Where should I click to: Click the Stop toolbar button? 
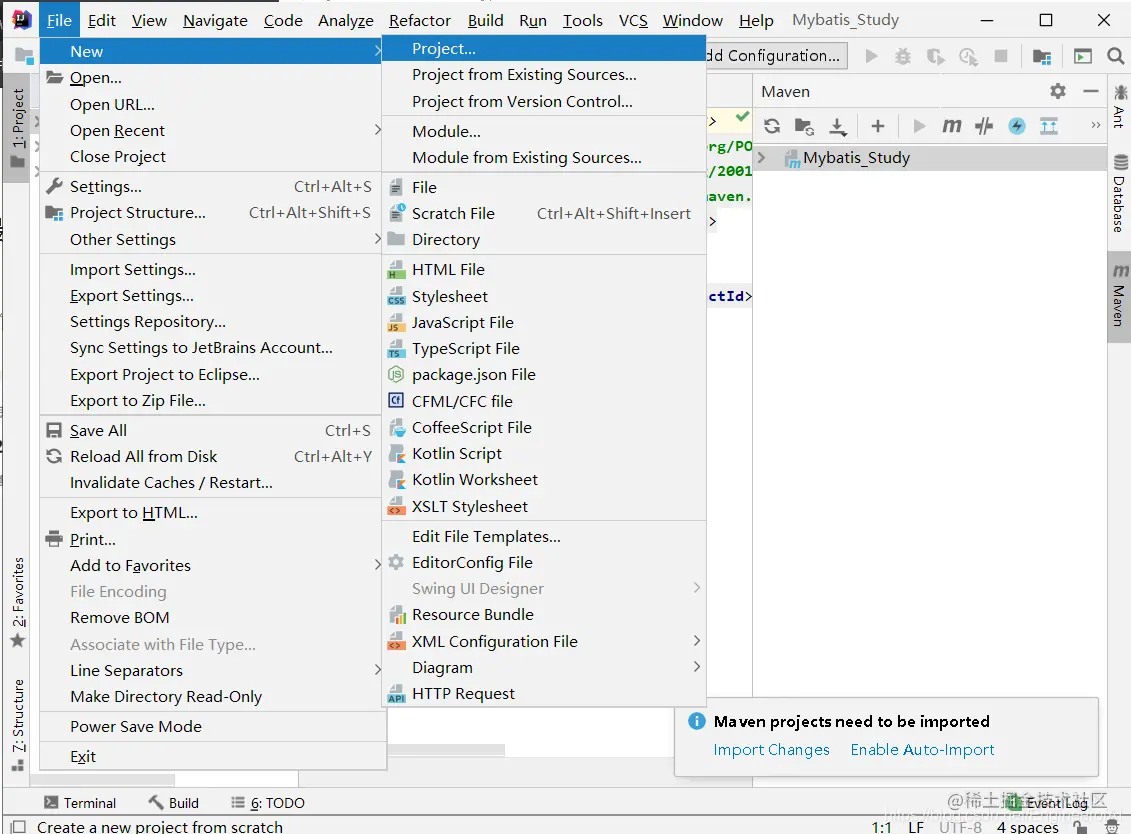click(1000, 56)
